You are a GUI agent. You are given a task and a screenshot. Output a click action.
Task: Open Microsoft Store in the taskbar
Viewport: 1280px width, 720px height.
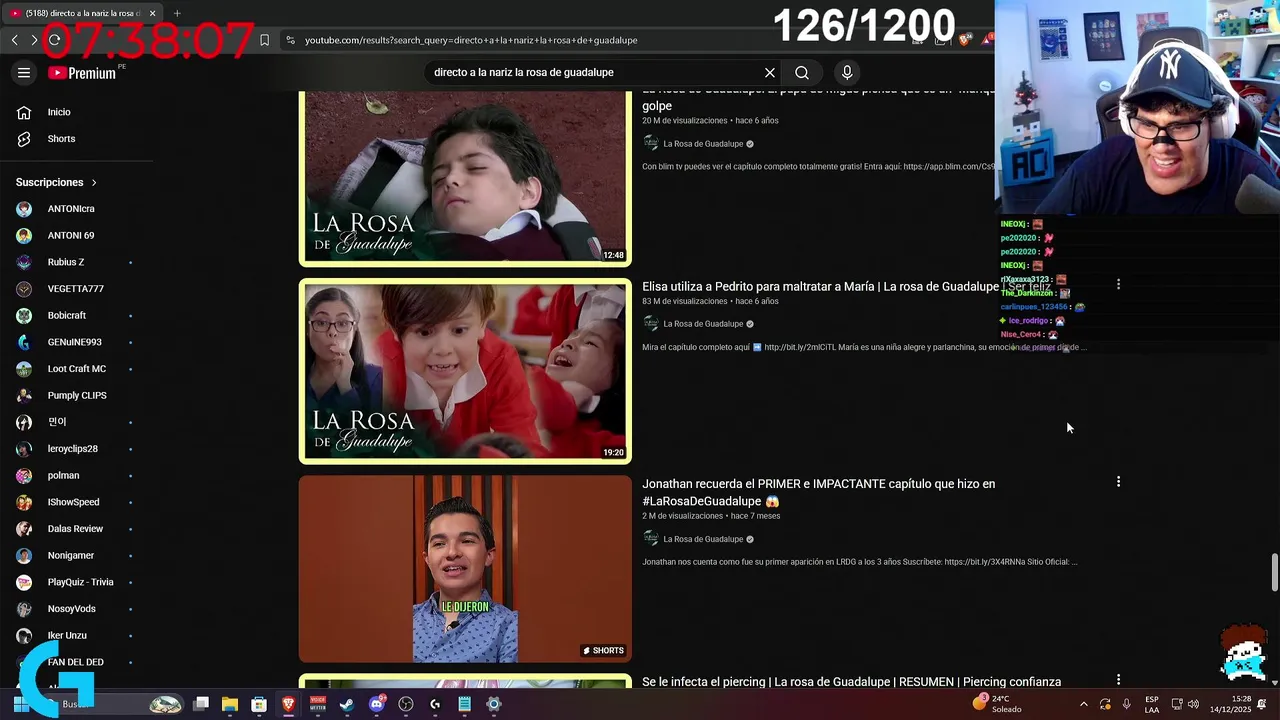[x=259, y=704]
